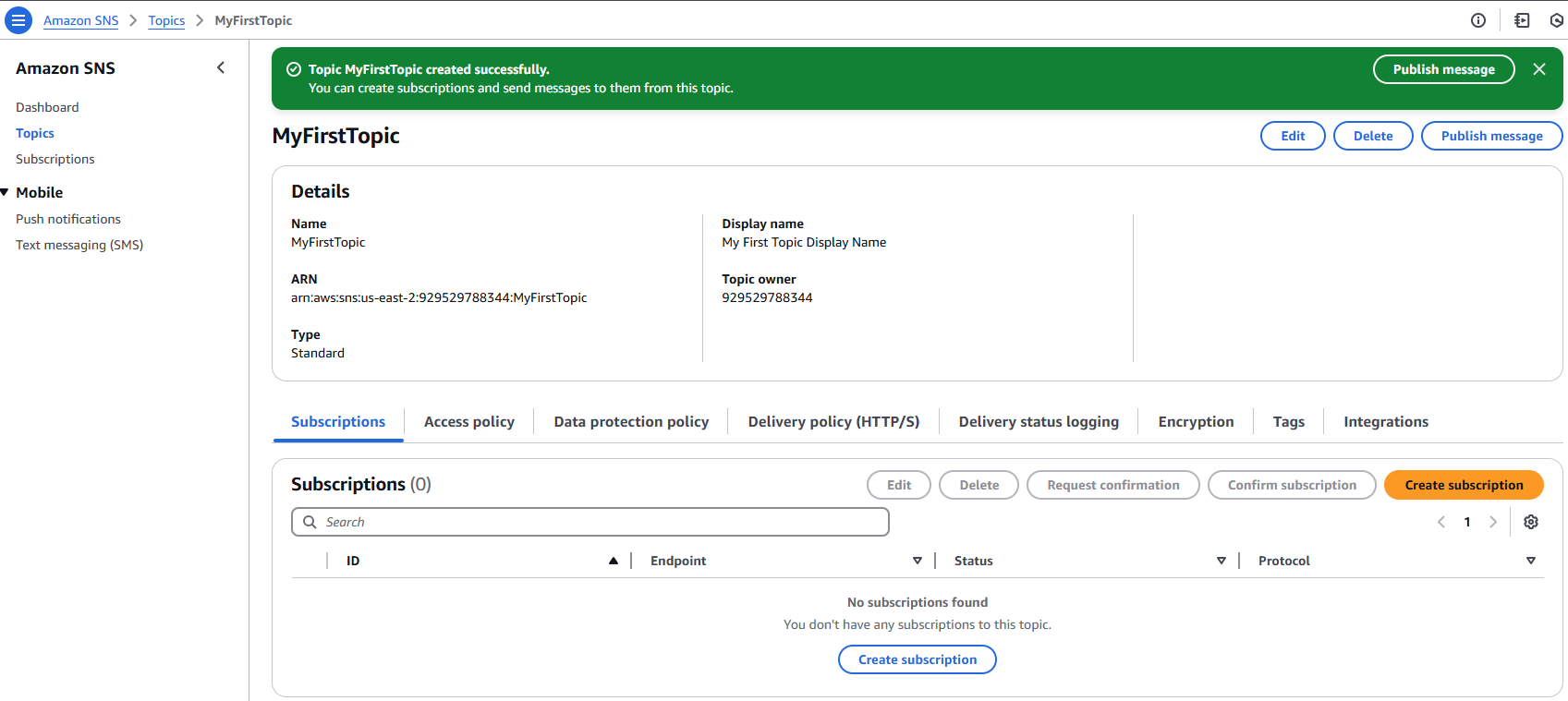This screenshot has height=701, width=1568.
Task: Click the success checkmark icon in banner
Action: pyautogui.click(x=294, y=69)
